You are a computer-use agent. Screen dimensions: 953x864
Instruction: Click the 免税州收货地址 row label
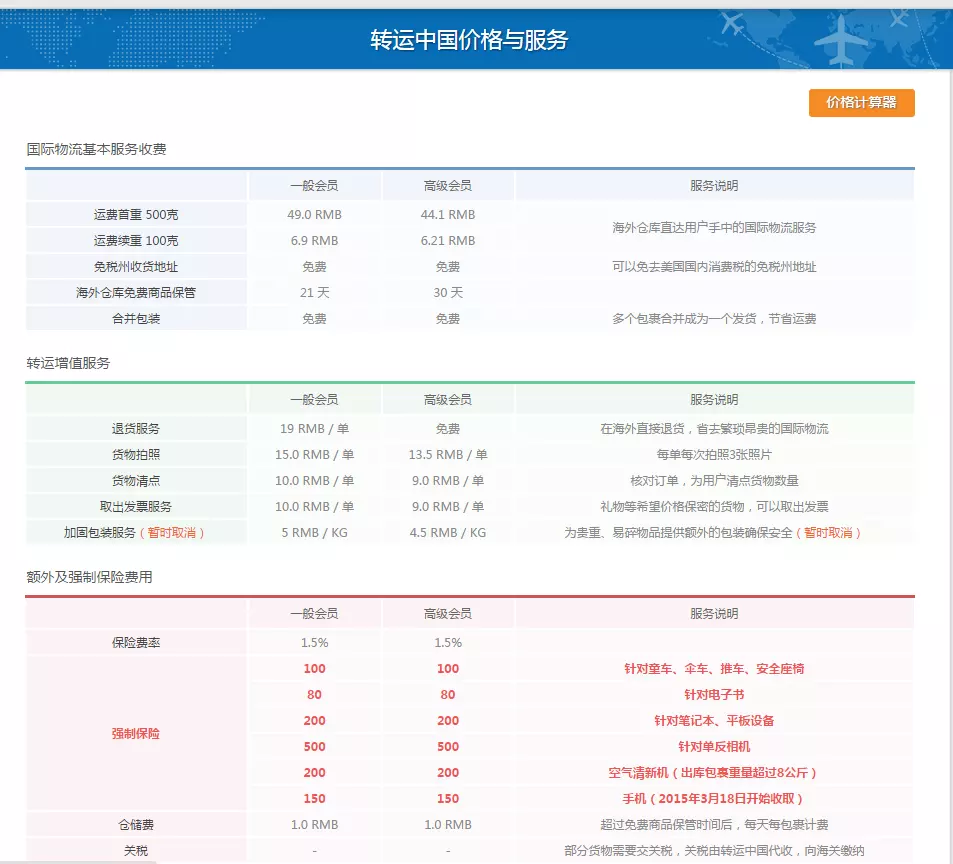pos(136,267)
